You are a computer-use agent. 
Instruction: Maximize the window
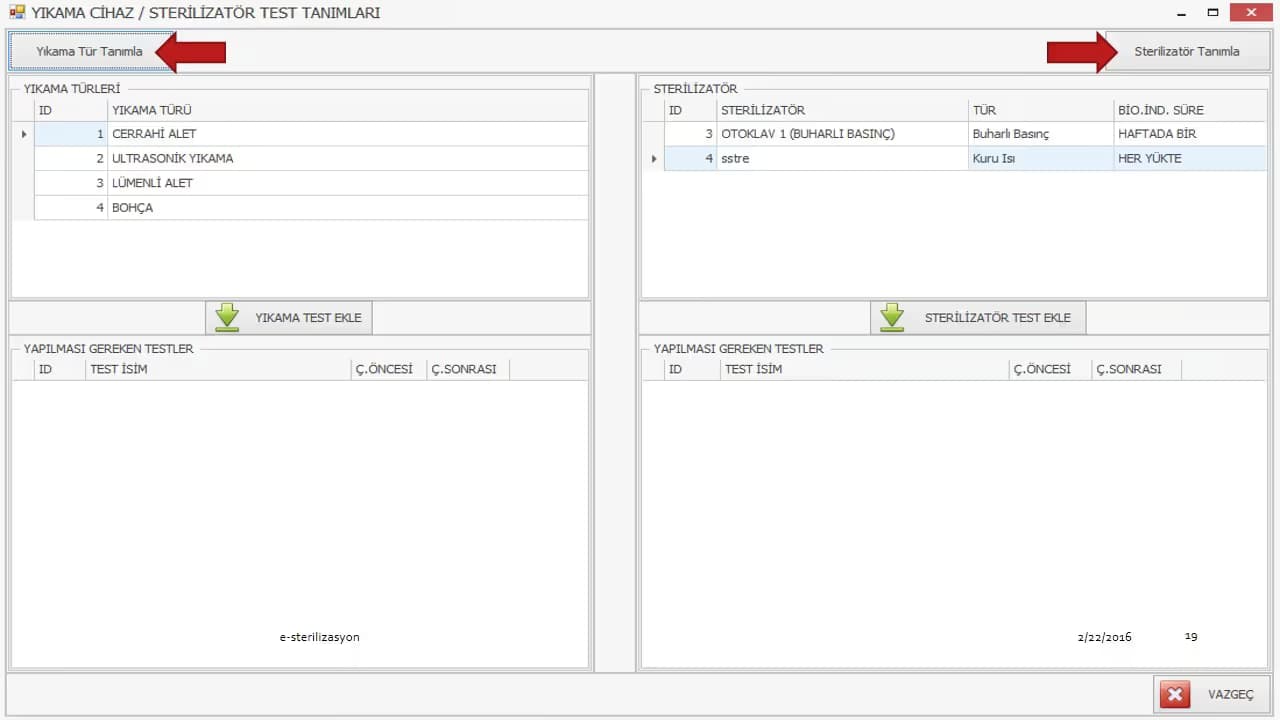(1213, 13)
